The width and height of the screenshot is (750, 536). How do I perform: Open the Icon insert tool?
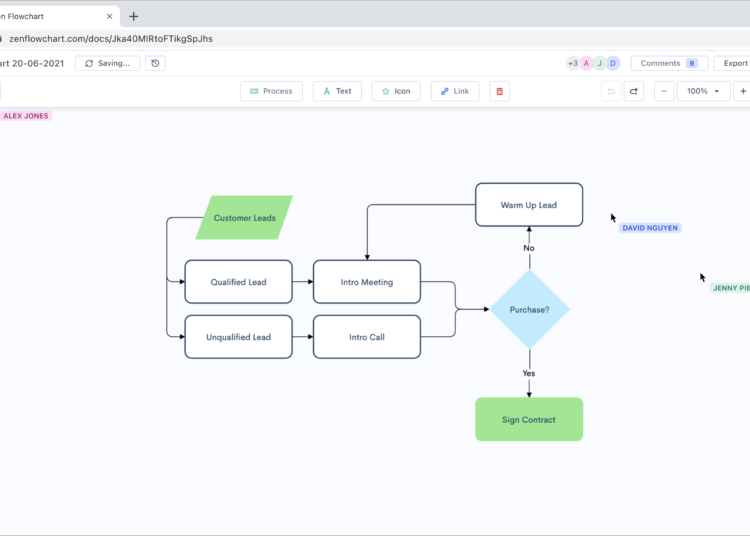point(396,91)
